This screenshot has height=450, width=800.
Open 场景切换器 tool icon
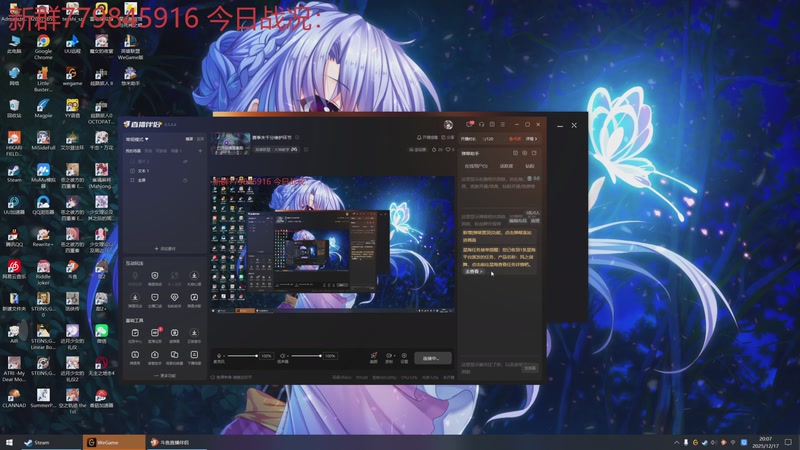(x=174, y=357)
